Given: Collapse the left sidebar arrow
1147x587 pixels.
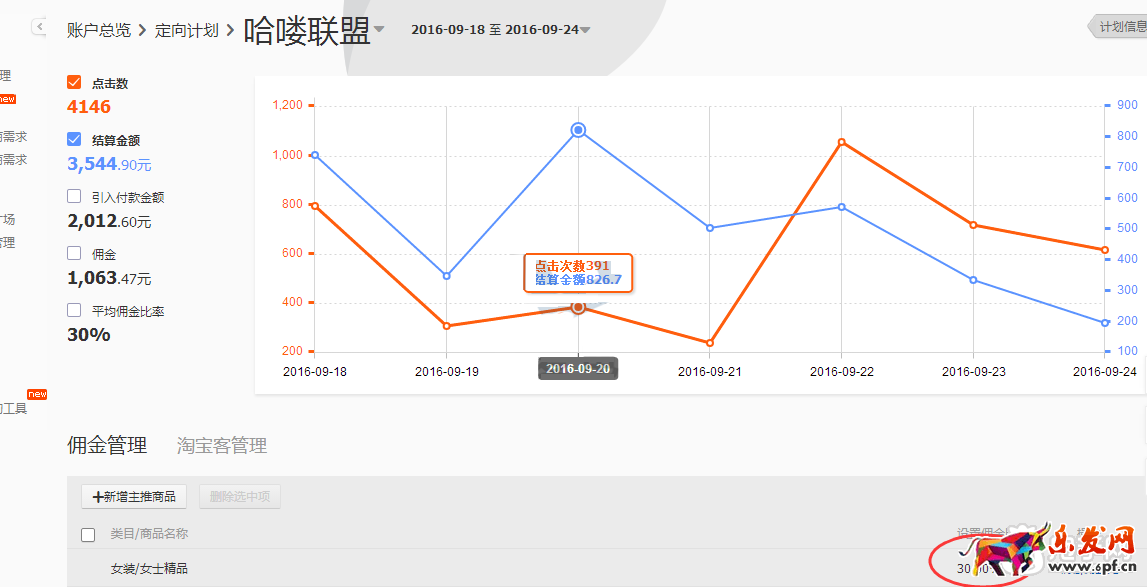Looking at the screenshot, I should (x=39, y=27).
